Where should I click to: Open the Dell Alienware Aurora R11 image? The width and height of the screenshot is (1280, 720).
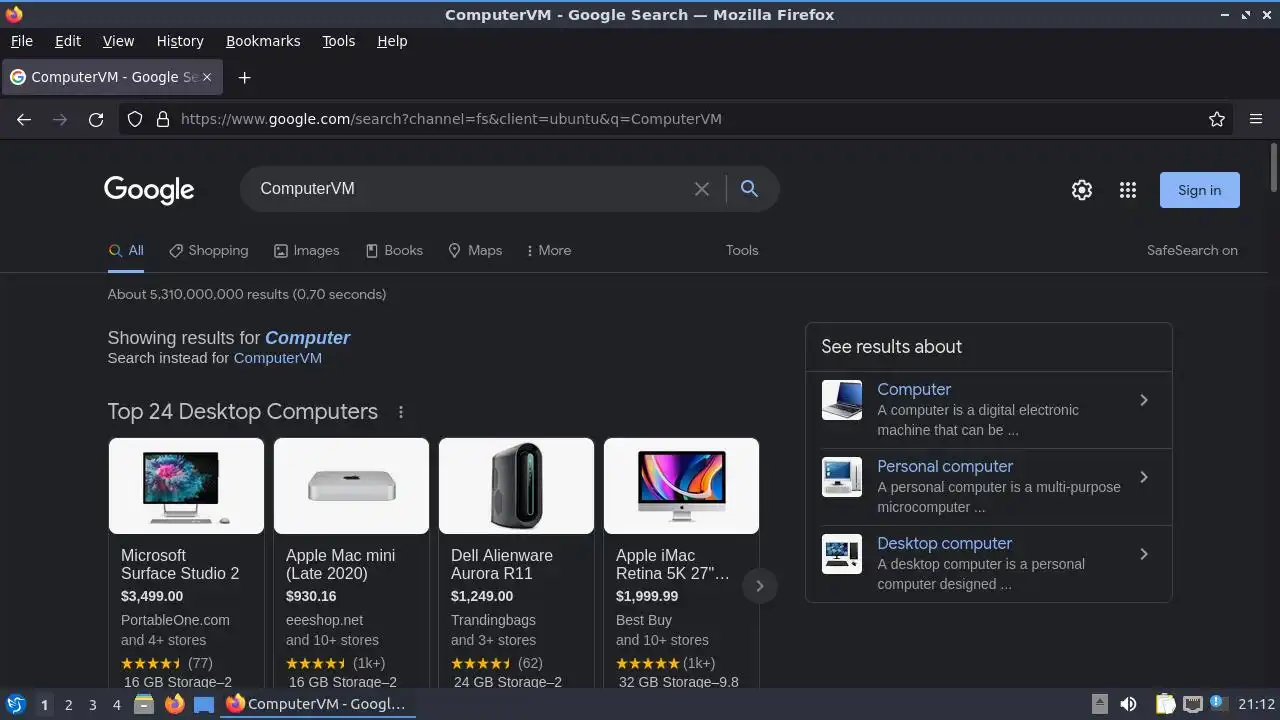tap(516, 486)
